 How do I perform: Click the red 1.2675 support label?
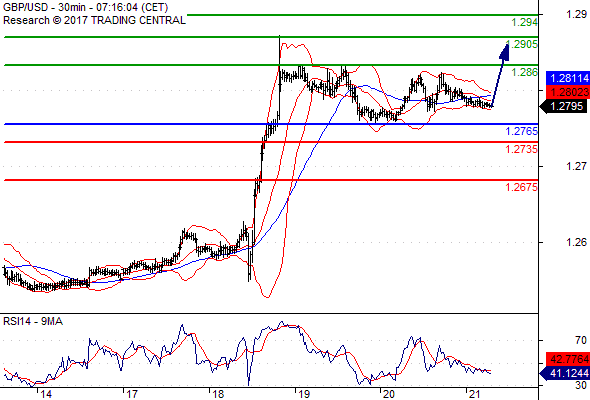click(522, 187)
